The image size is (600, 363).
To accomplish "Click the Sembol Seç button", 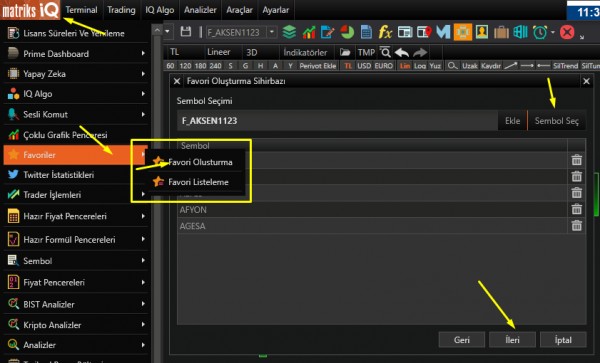I will [556, 121].
